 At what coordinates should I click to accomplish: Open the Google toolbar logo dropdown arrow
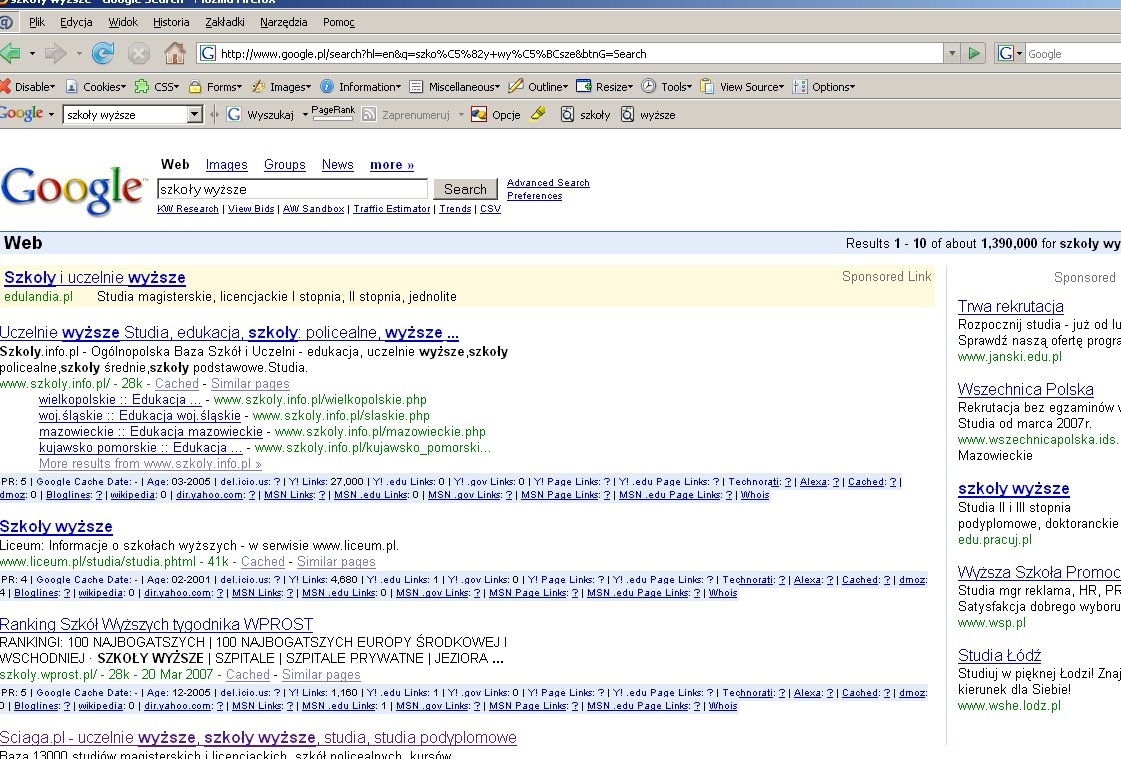pos(51,114)
